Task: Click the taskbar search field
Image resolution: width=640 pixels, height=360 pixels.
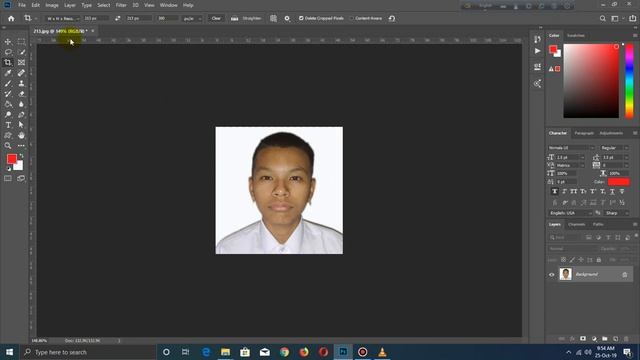Action: tap(88, 352)
